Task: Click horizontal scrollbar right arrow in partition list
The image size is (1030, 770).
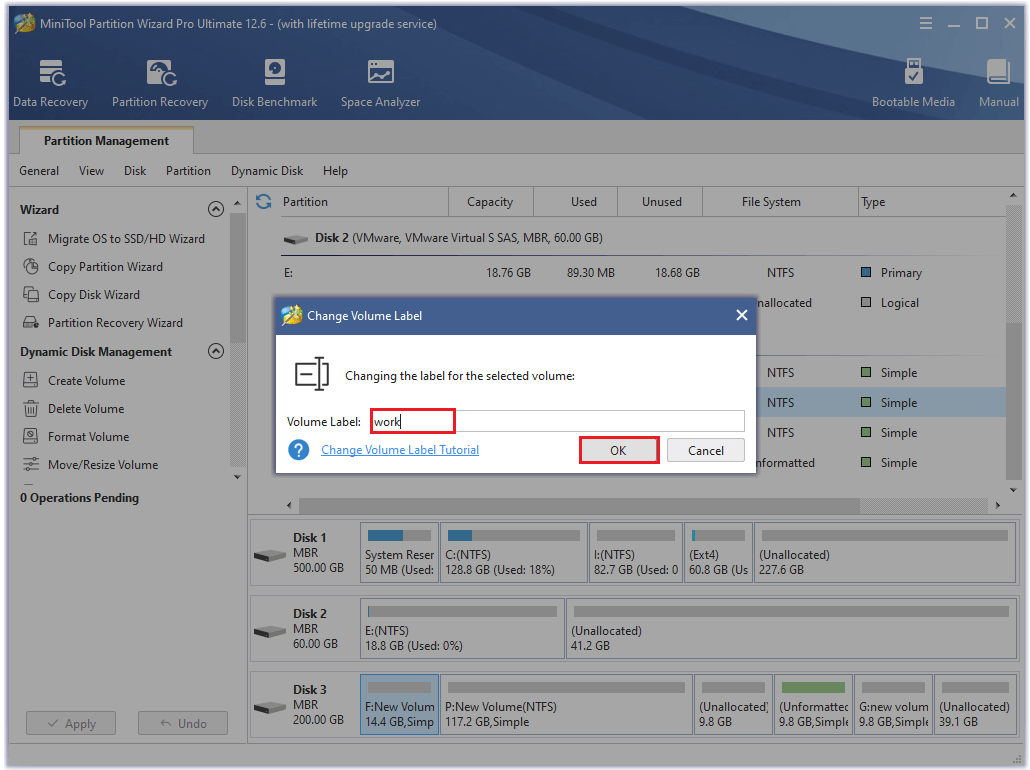Action: [x=998, y=505]
